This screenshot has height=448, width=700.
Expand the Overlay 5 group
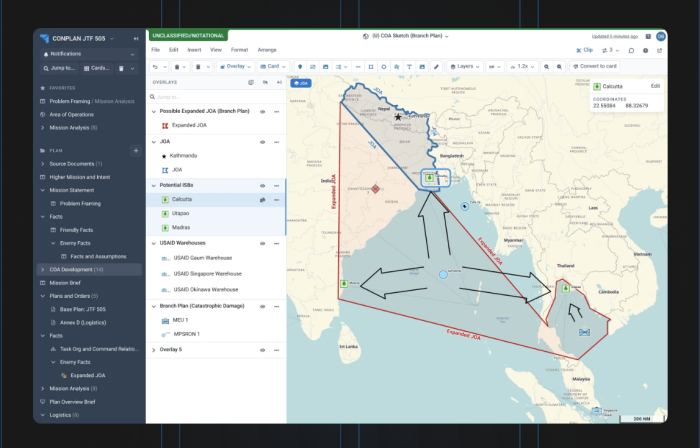click(154, 350)
